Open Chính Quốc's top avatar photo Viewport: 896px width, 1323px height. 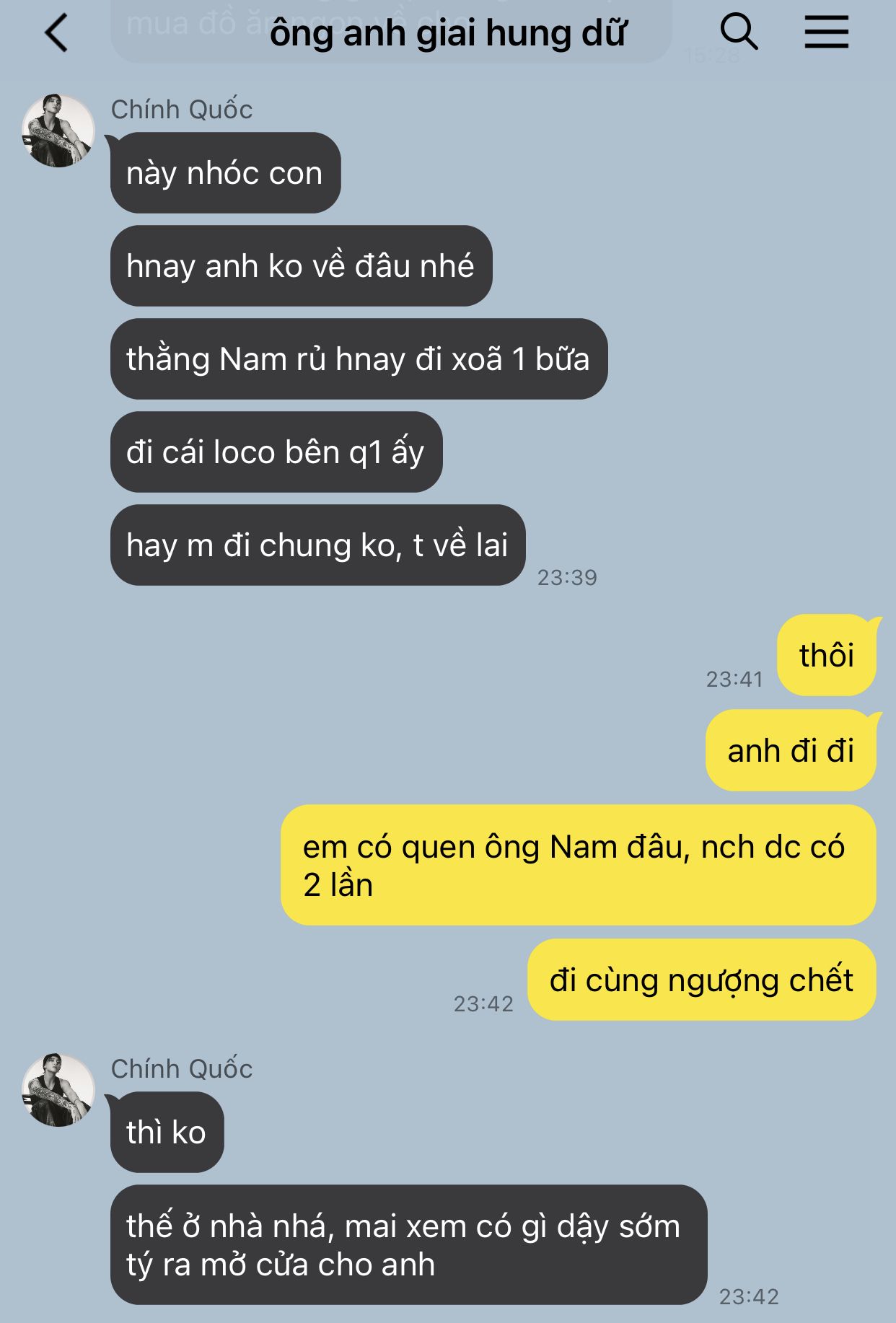pos(58,131)
